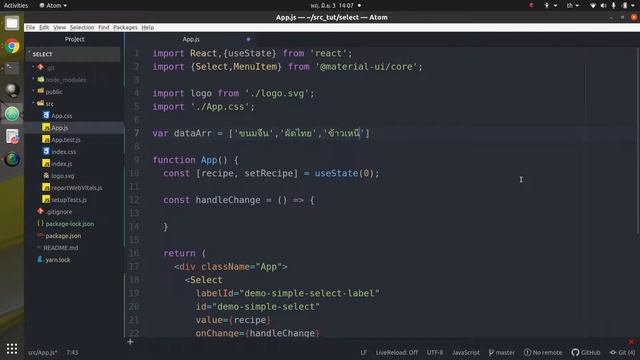Click the unsaved dot on App.js tab
The height and width of the screenshot is (360, 640).
[248, 40]
